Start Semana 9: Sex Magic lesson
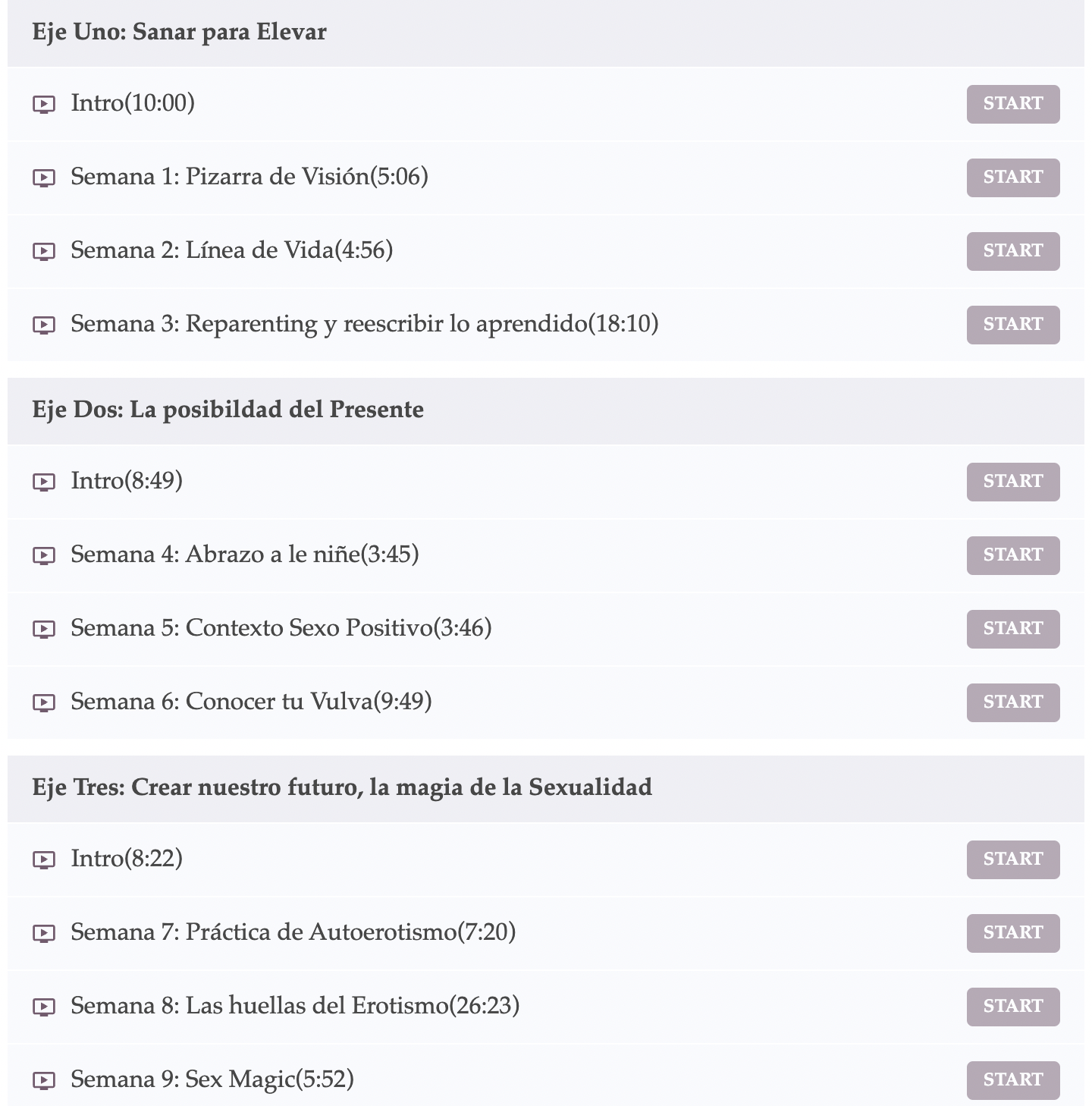Image resolution: width=1092 pixels, height=1106 pixels. click(x=1013, y=1080)
